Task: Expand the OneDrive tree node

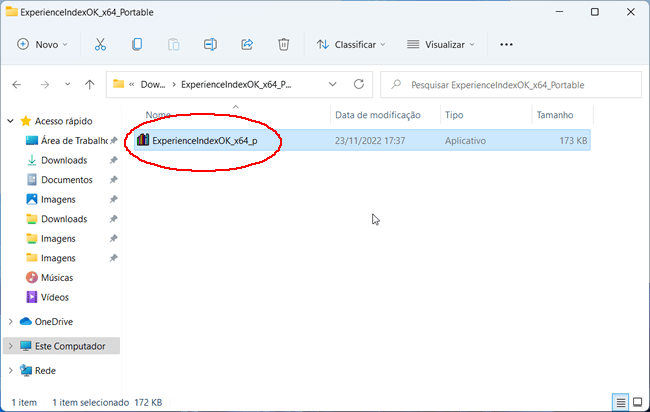Action: [10, 322]
